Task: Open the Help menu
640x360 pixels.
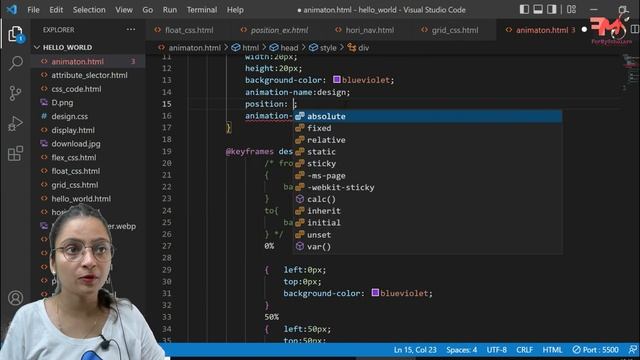Action: point(235,9)
